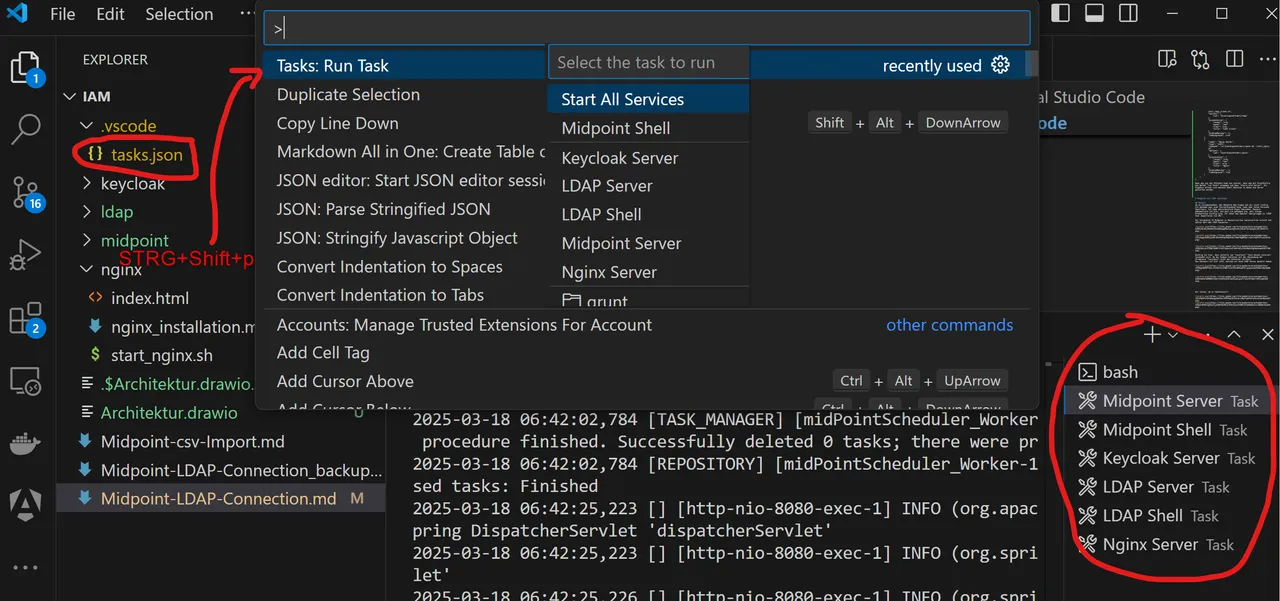
Task: Open Architektur.drawio in the explorer
Action: 169,413
